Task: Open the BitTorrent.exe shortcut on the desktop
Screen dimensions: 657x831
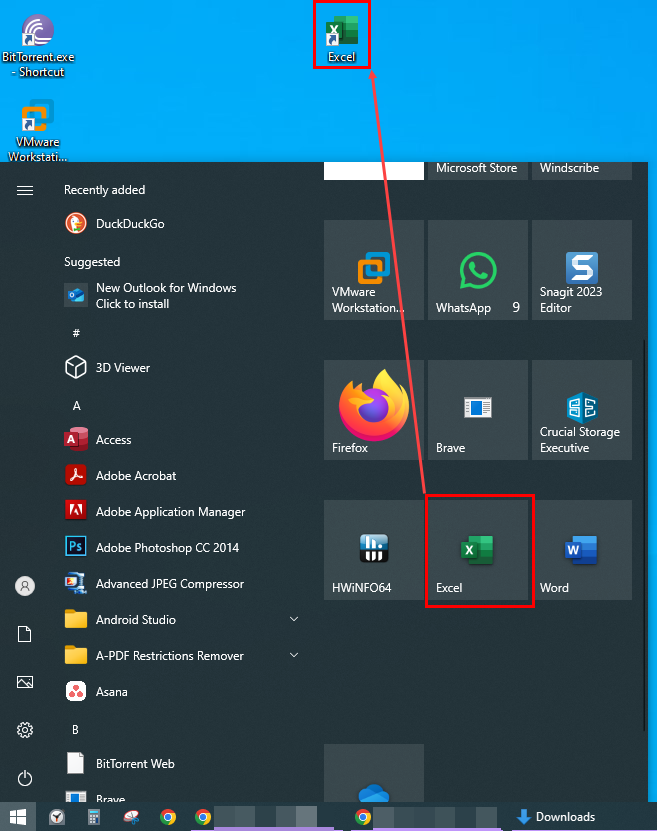Action: click(38, 46)
